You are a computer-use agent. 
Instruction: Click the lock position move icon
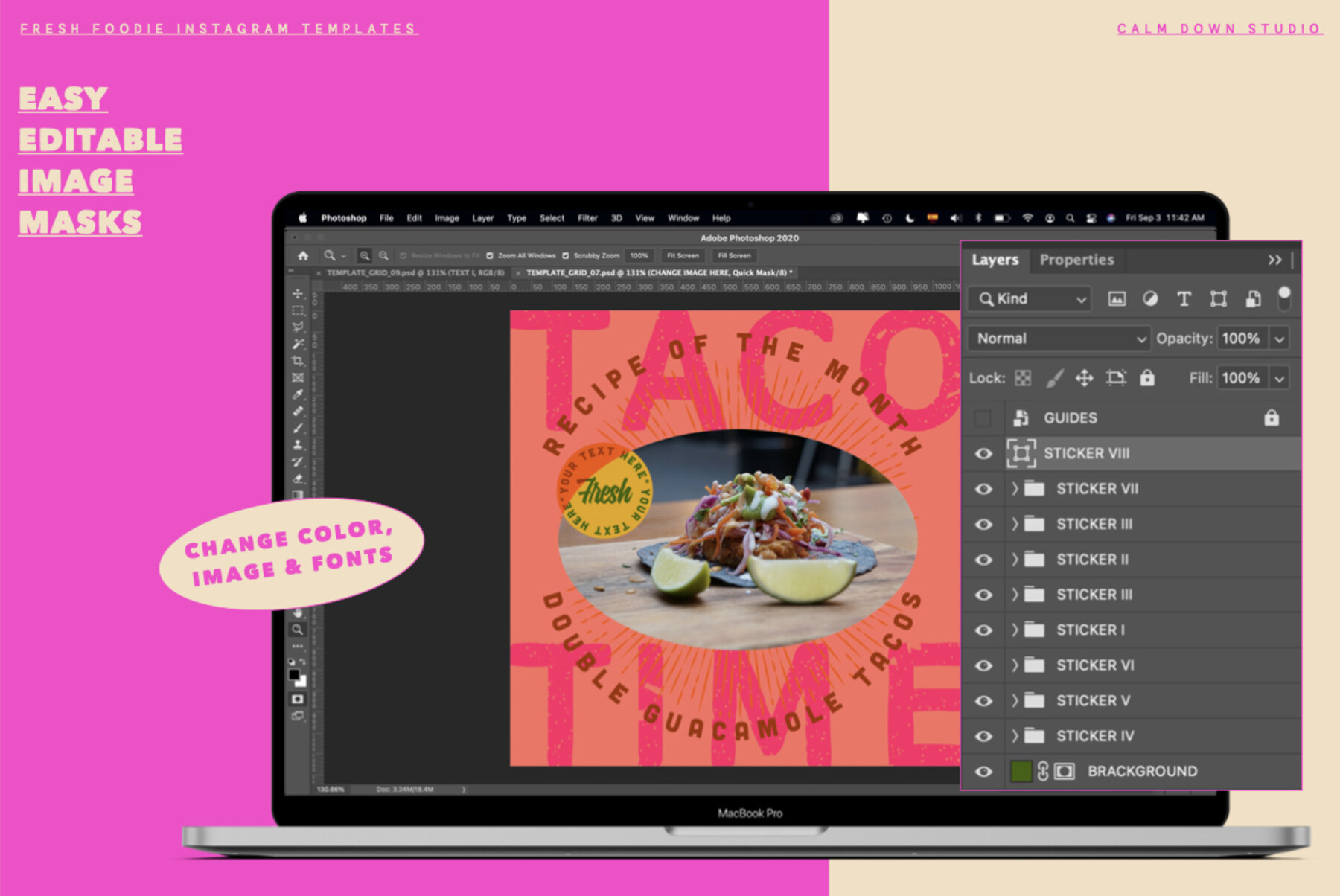(x=1084, y=378)
